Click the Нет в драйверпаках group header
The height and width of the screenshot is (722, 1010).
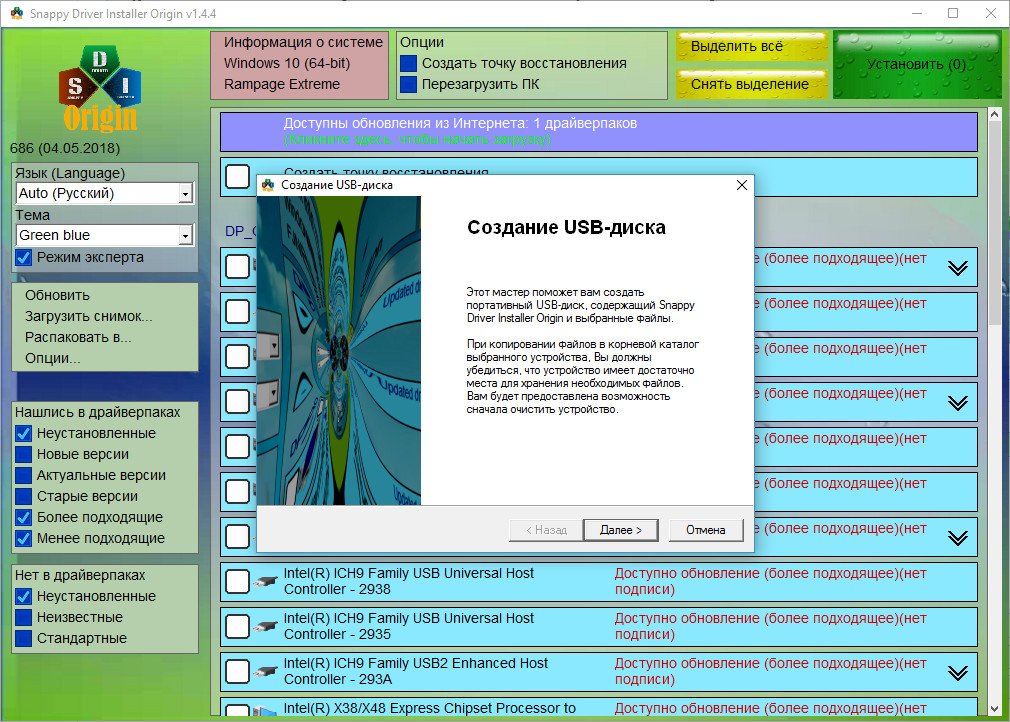pyautogui.click(x=80, y=575)
